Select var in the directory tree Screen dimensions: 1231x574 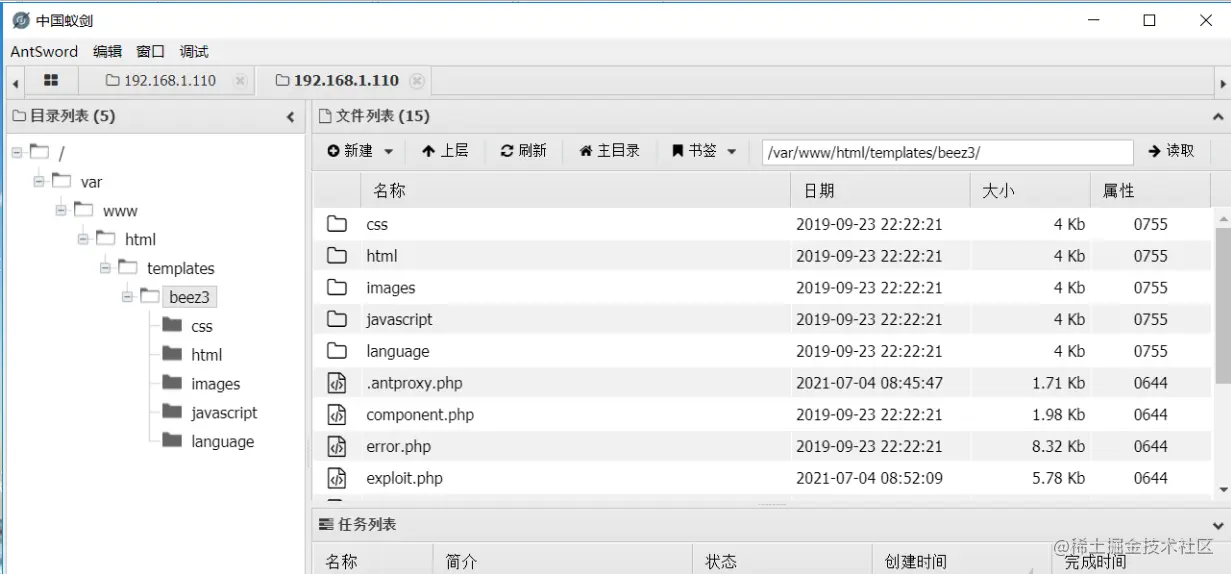(91, 182)
